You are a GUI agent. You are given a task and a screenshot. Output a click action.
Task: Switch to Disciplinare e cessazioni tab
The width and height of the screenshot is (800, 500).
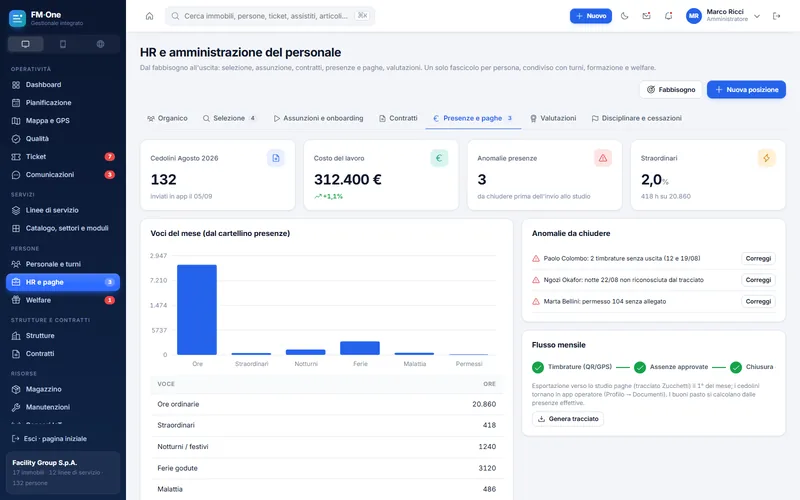636,118
